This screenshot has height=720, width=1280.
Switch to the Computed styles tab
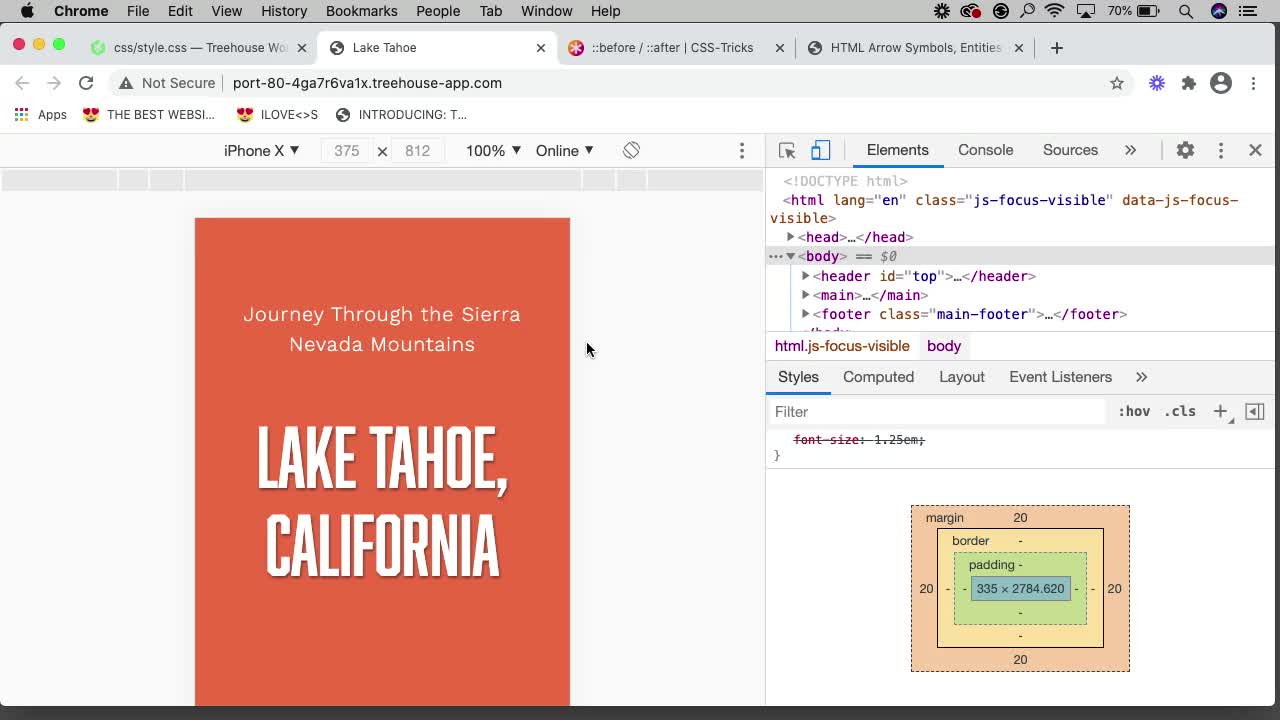878,377
